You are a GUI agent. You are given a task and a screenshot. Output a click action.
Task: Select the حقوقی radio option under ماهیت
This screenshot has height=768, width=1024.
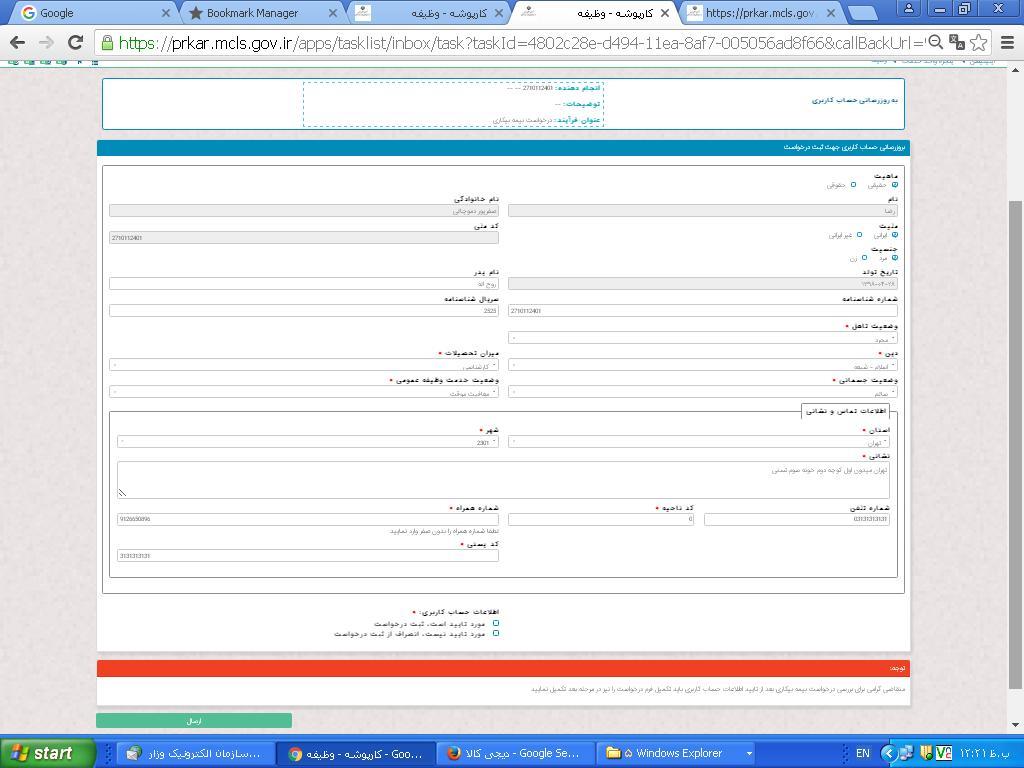(853, 185)
